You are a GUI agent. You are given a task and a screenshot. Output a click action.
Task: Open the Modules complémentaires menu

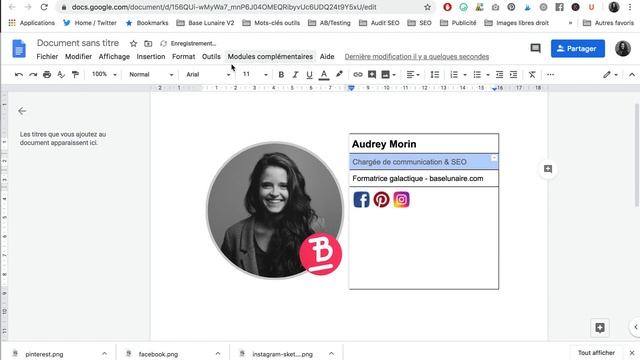click(x=270, y=57)
